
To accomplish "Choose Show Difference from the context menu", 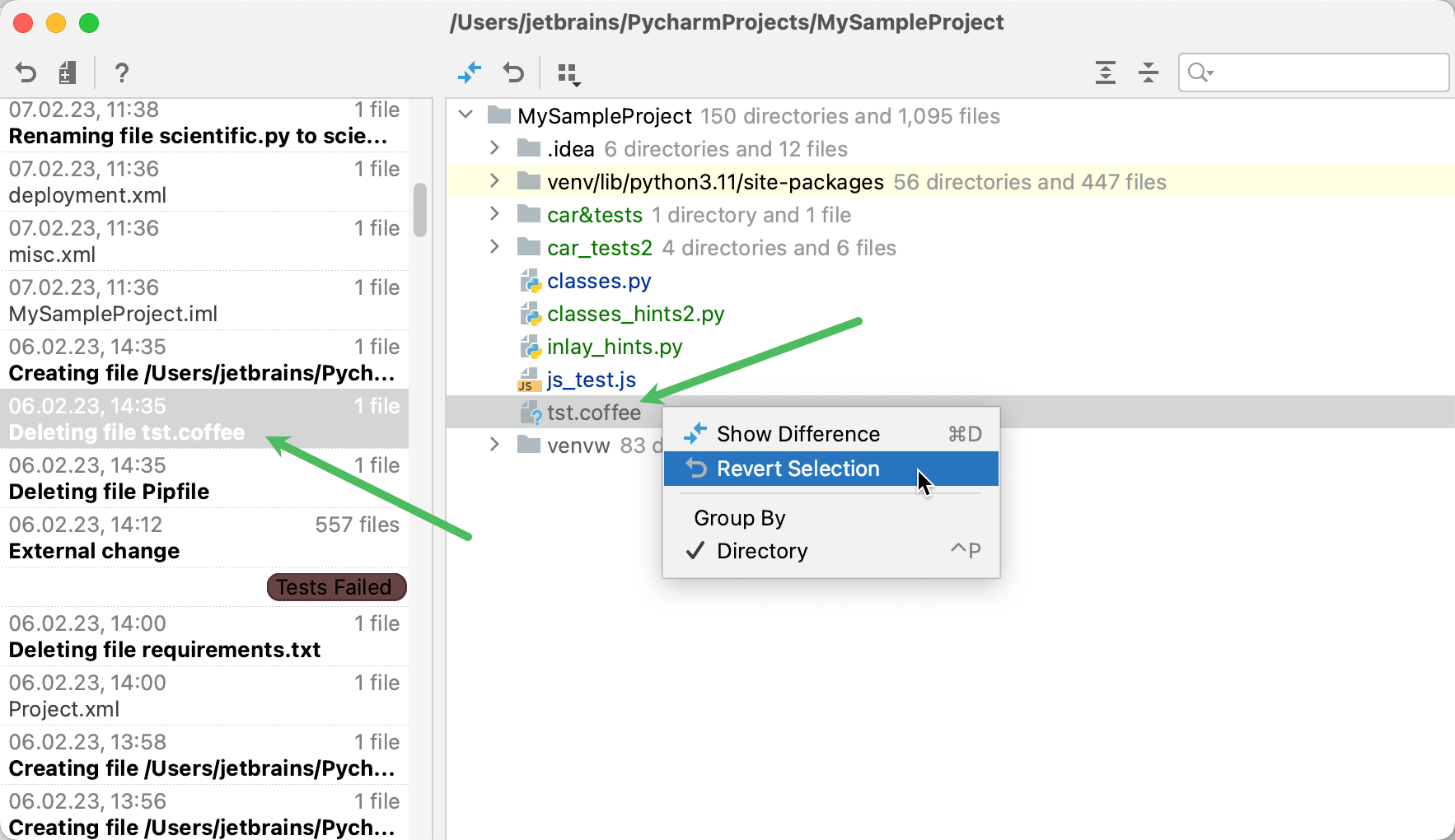I will [797, 433].
